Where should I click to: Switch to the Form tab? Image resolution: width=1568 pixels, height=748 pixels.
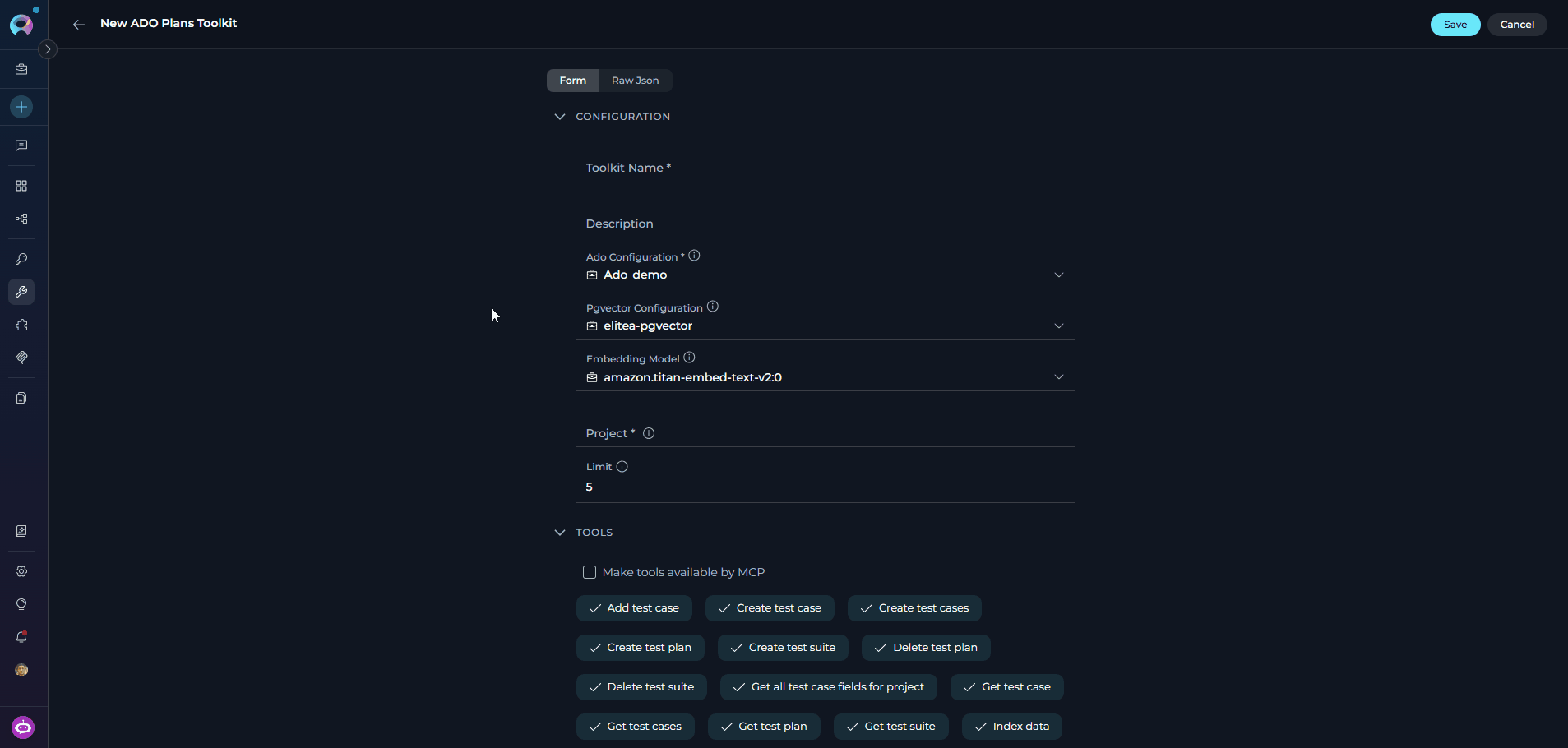(573, 81)
